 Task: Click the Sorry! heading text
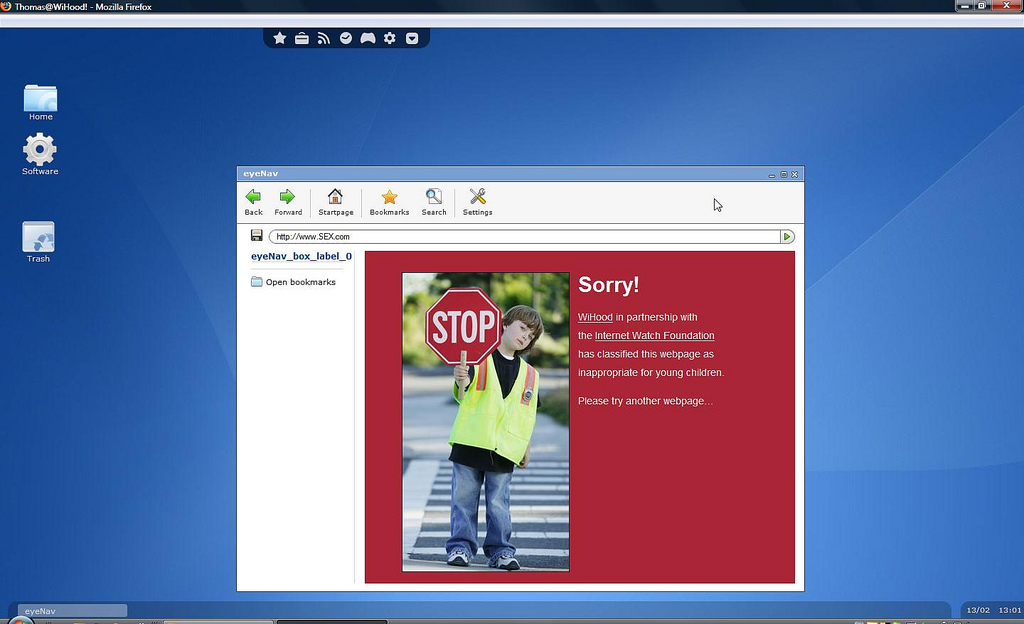[608, 285]
